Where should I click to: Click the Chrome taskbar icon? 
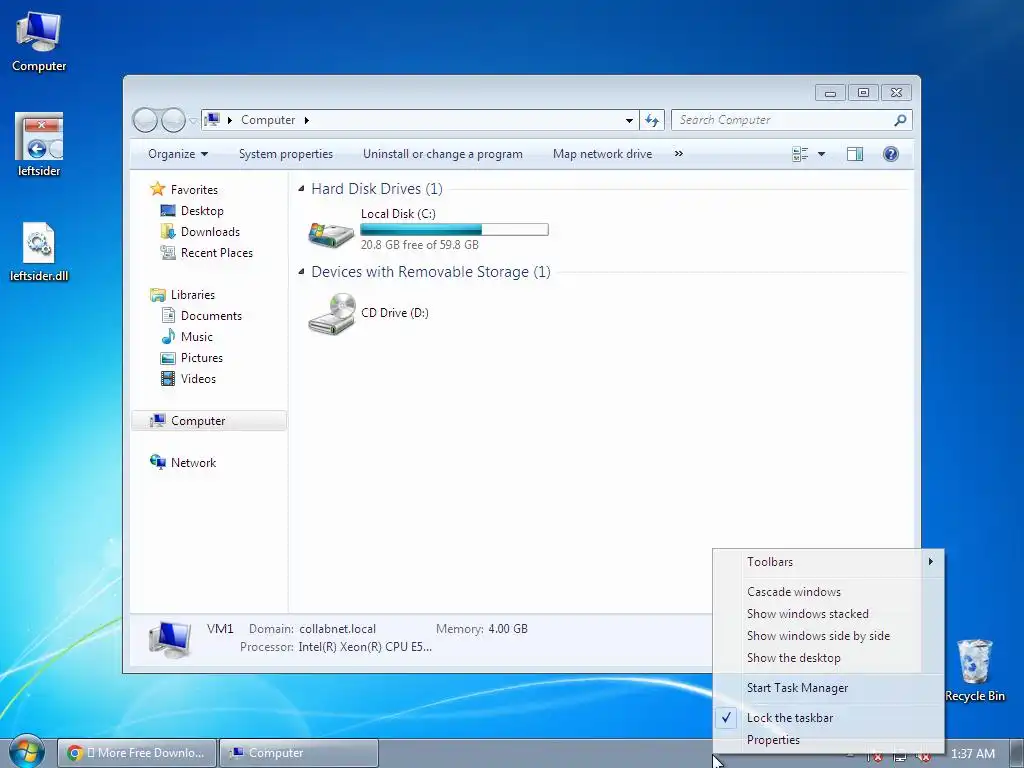click(x=75, y=753)
